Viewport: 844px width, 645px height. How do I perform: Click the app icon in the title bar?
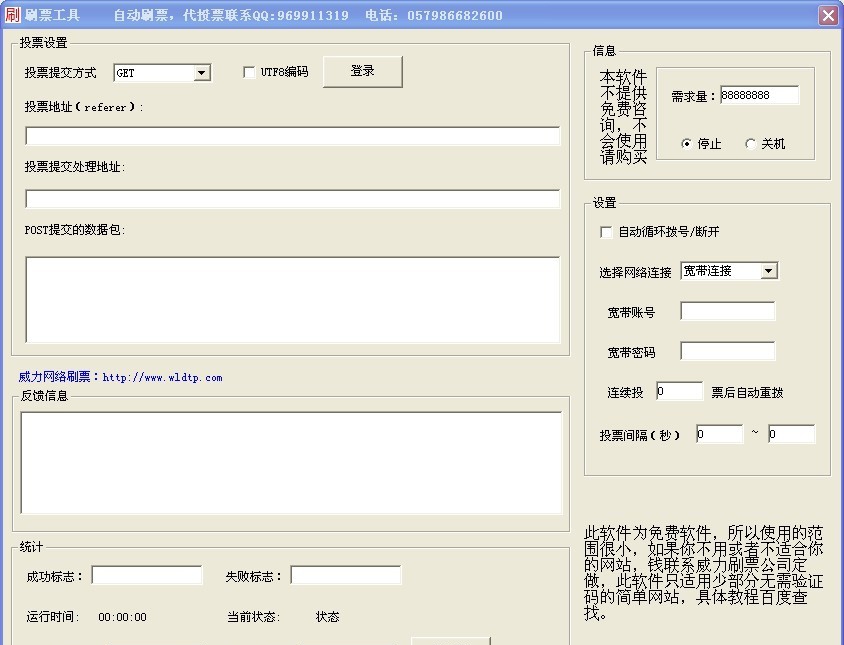coord(12,15)
